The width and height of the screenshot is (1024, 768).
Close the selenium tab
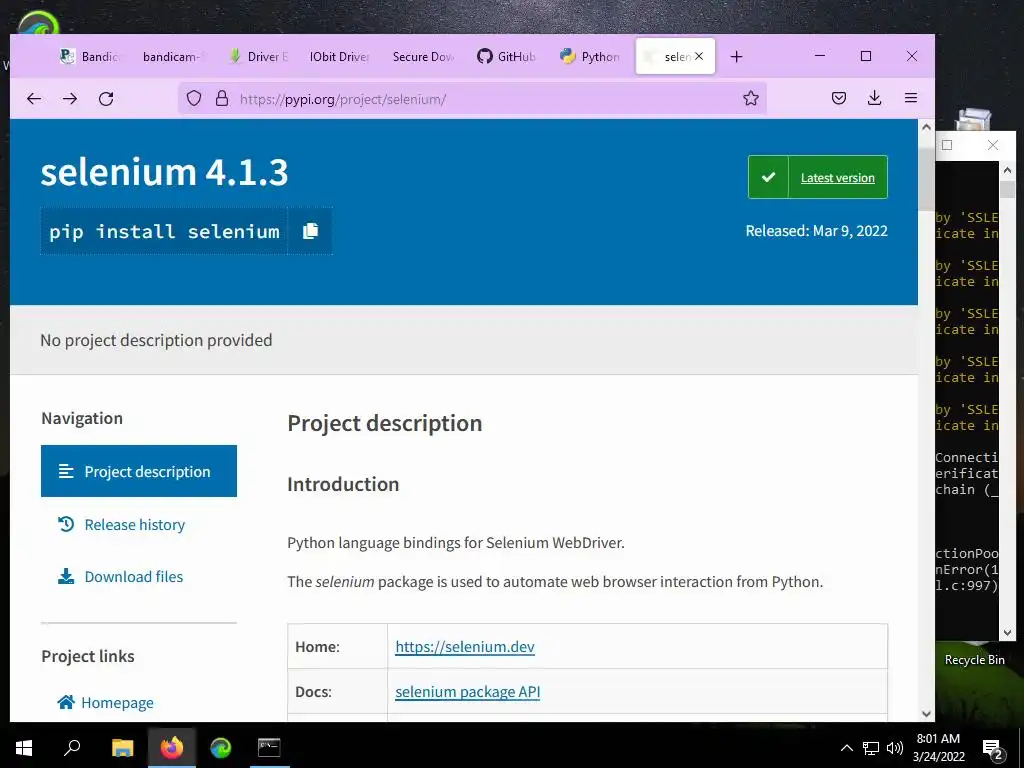[699, 56]
